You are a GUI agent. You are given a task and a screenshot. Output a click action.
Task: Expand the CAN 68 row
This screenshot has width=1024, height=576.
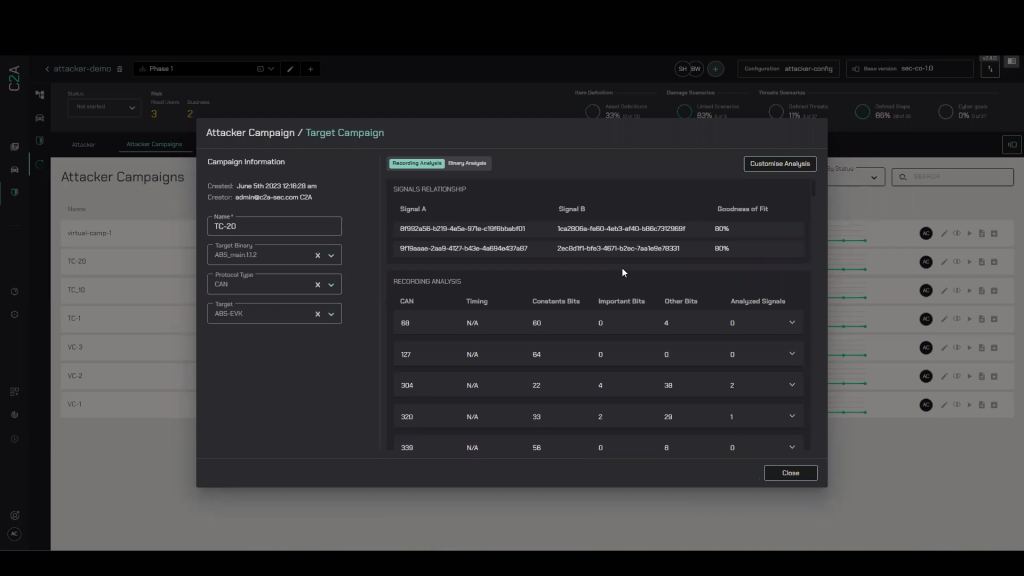coord(792,323)
